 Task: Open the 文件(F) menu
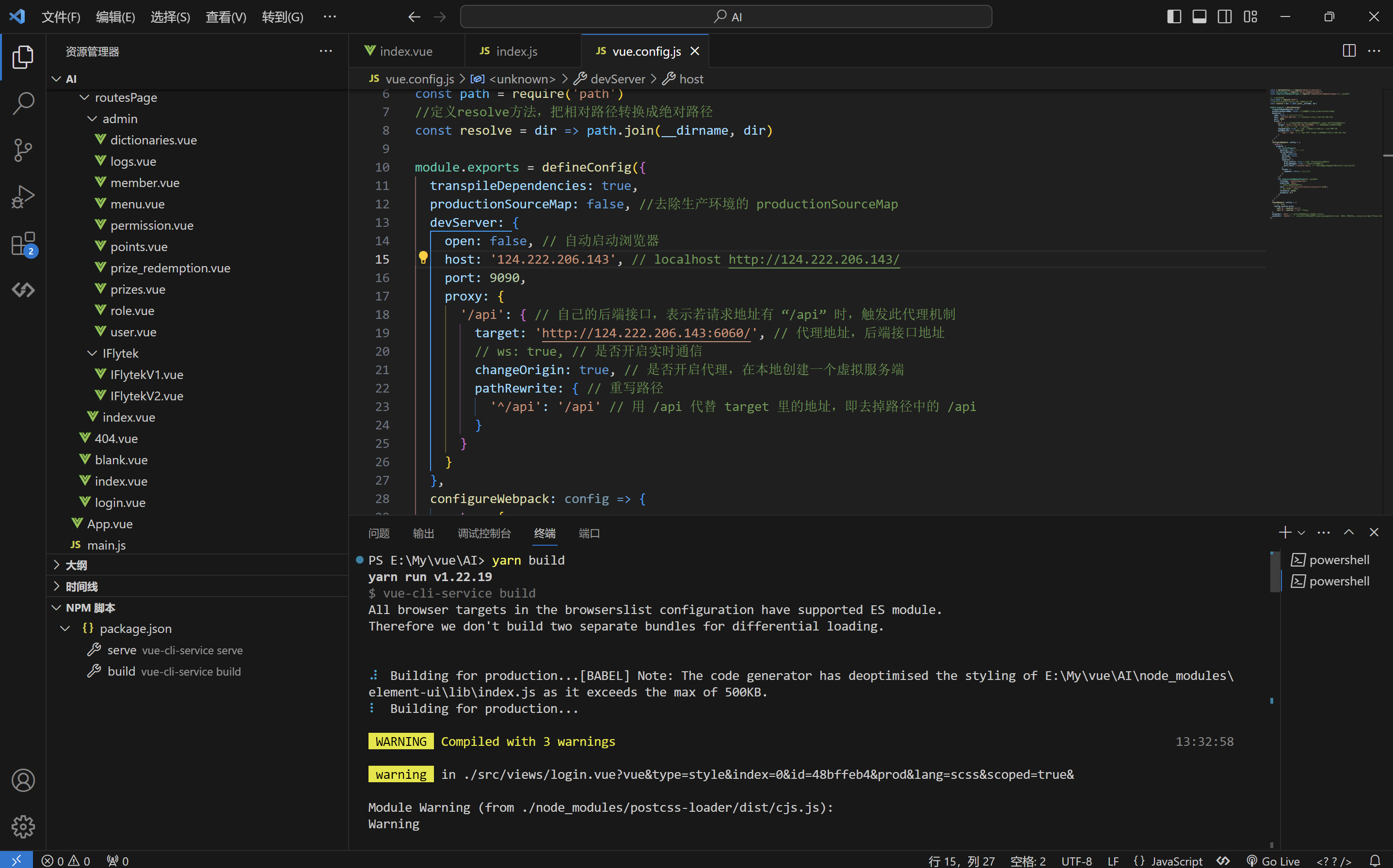(61, 17)
